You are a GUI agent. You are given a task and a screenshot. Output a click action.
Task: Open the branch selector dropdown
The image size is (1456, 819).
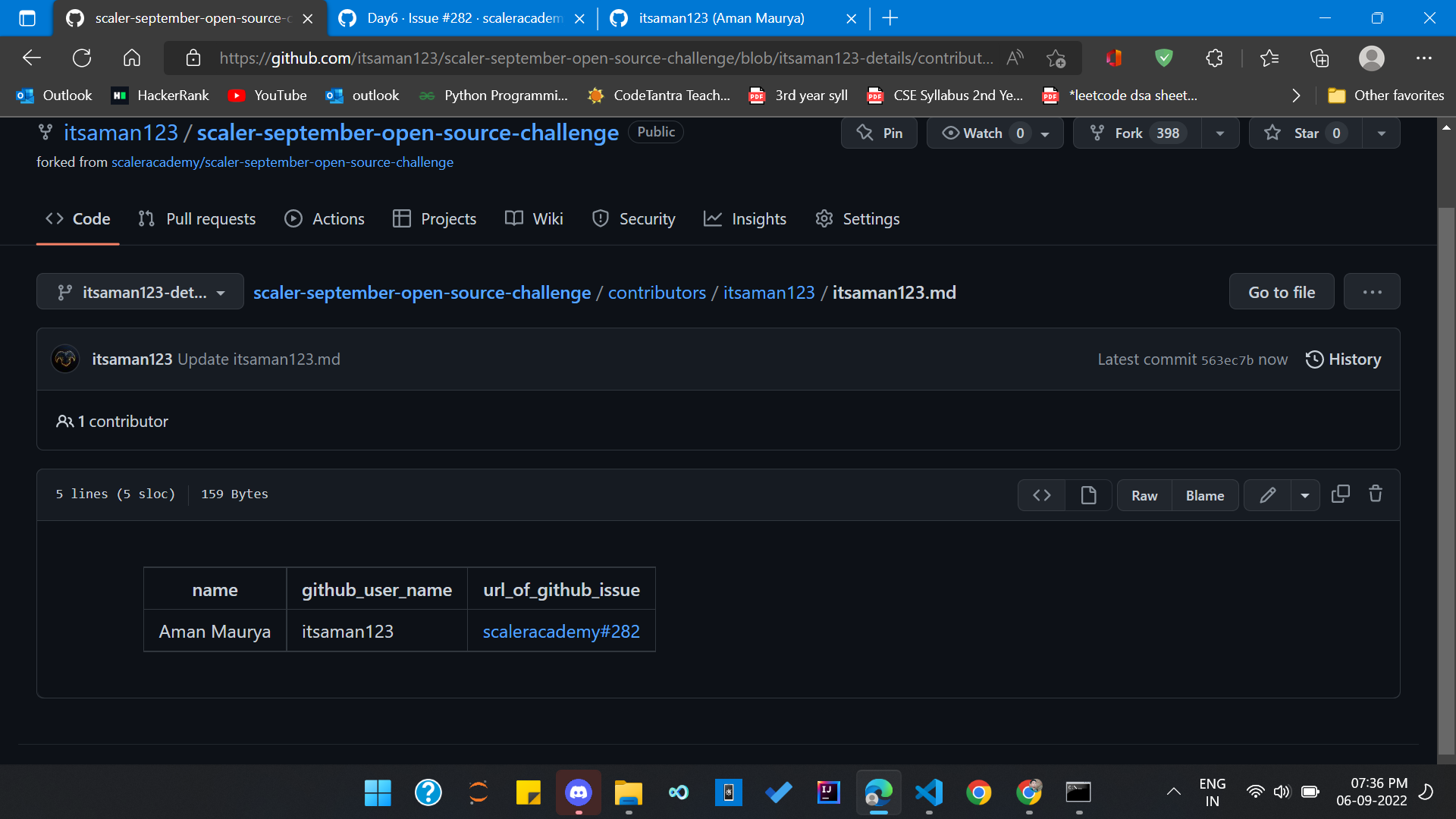(x=140, y=291)
